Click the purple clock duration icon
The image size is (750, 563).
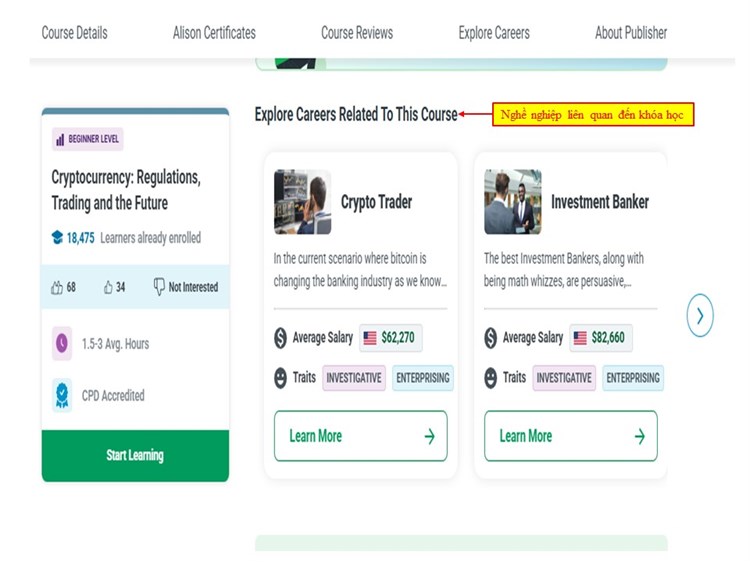(x=62, y=344)
